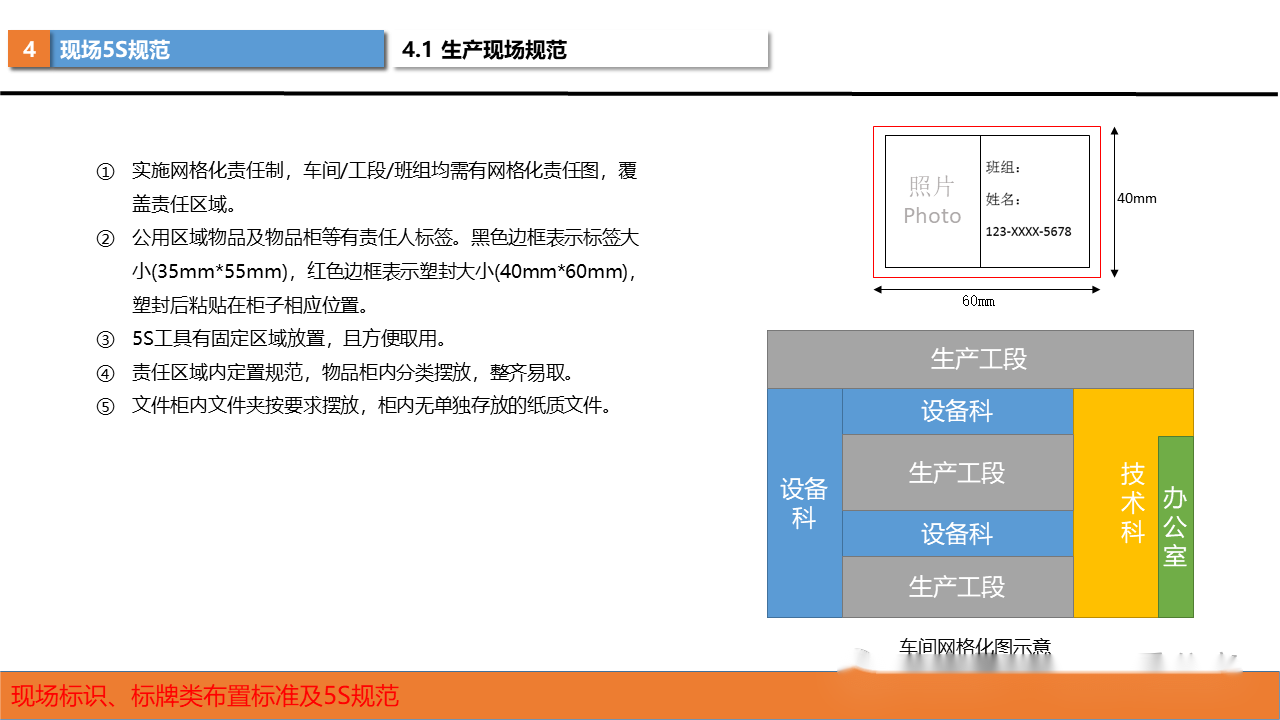Select the lower horizontal 设备科 blue block
The width and height of the screenshot is (1280, 720).
pos(958,533)
